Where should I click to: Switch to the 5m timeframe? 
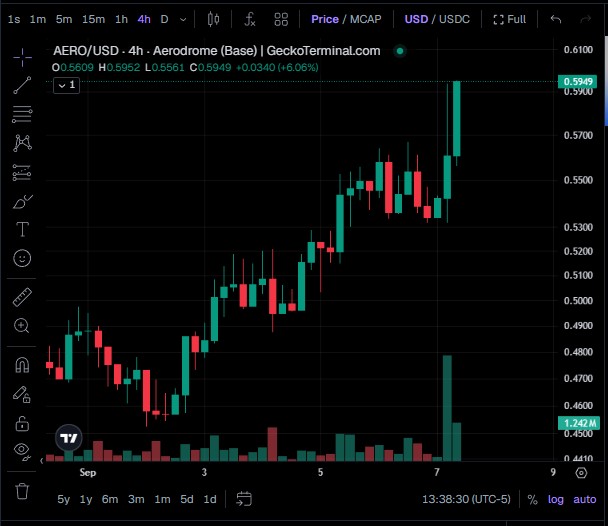[64, 19]
